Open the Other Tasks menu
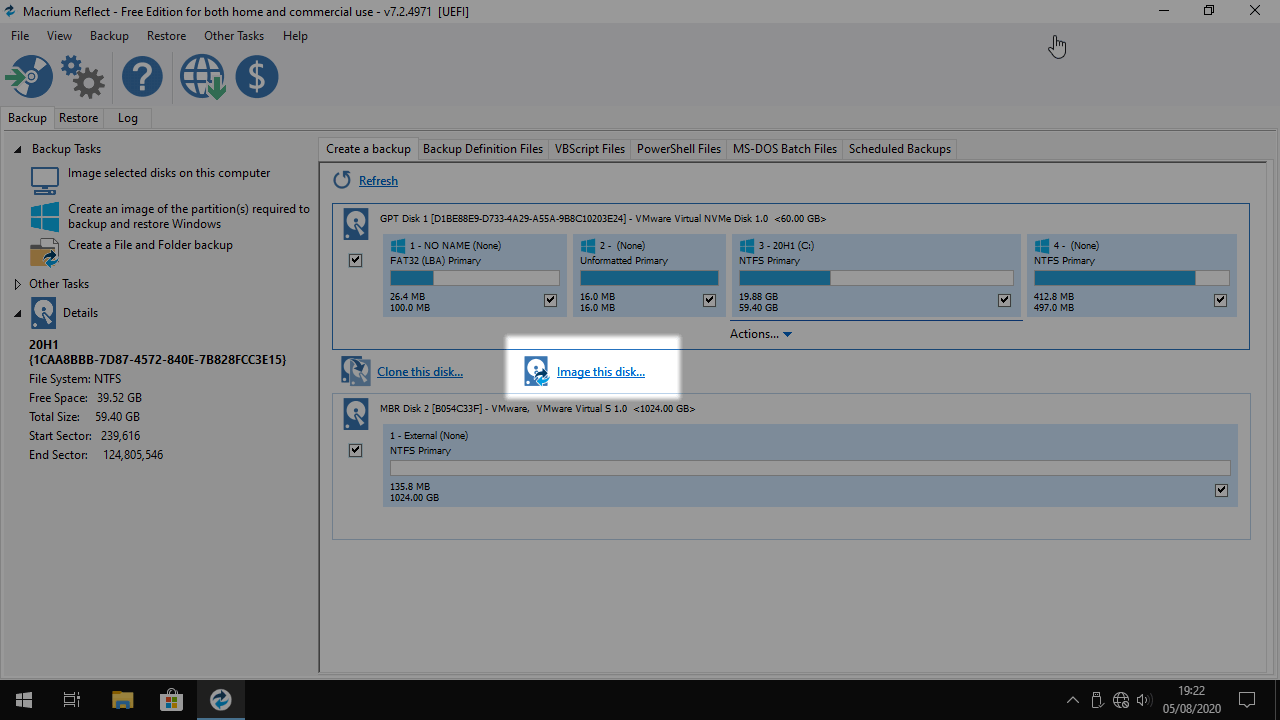This screenshot has height=720, width=1280. coord(234,36)
